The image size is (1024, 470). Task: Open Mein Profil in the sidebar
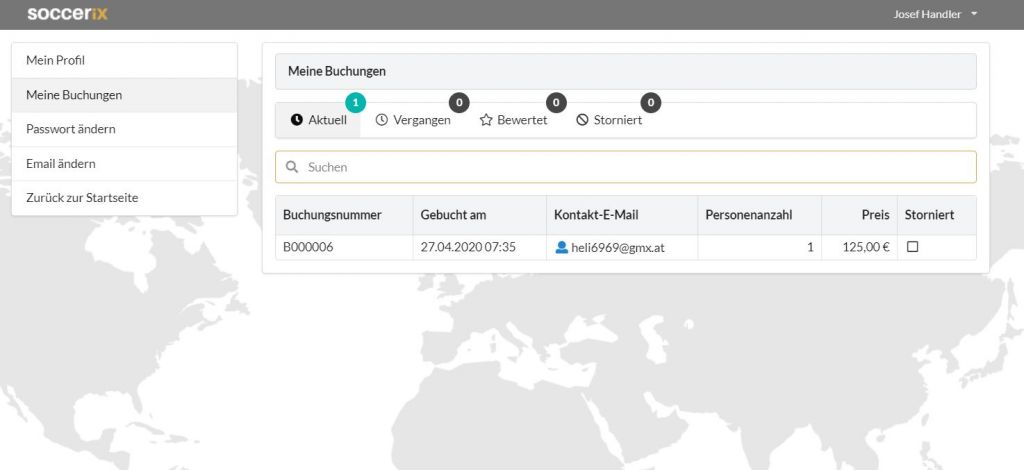pos(124,61)
